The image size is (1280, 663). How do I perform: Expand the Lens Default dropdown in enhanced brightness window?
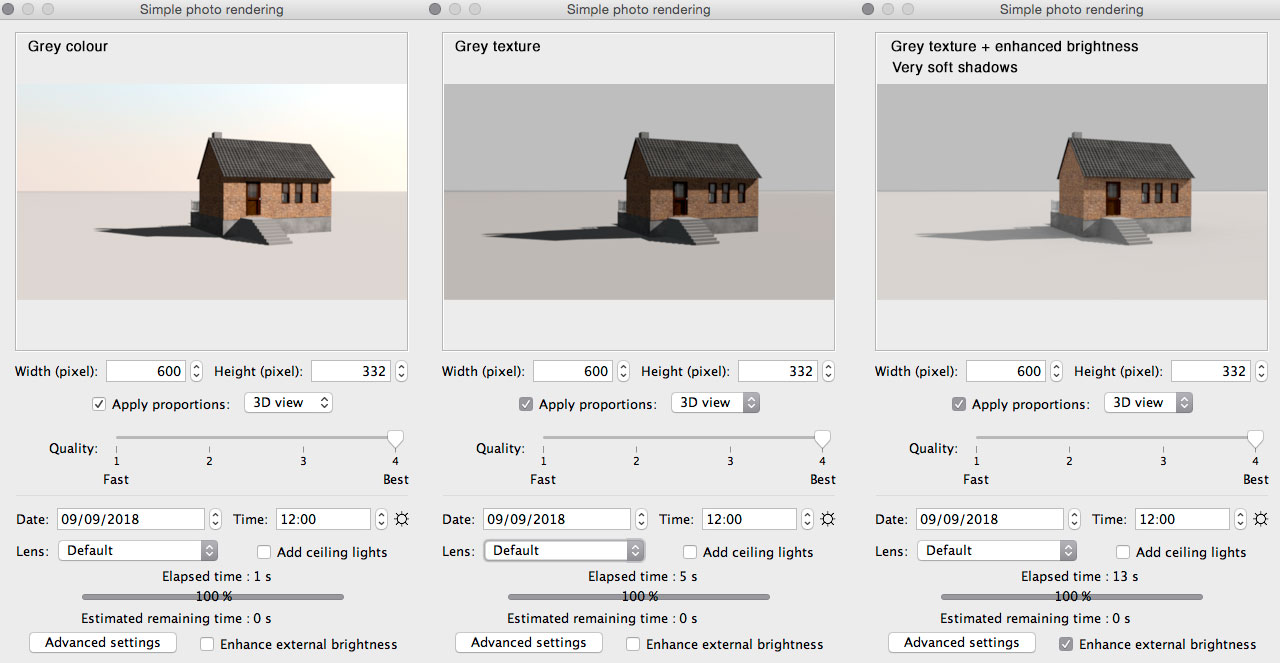click(998, 551)
